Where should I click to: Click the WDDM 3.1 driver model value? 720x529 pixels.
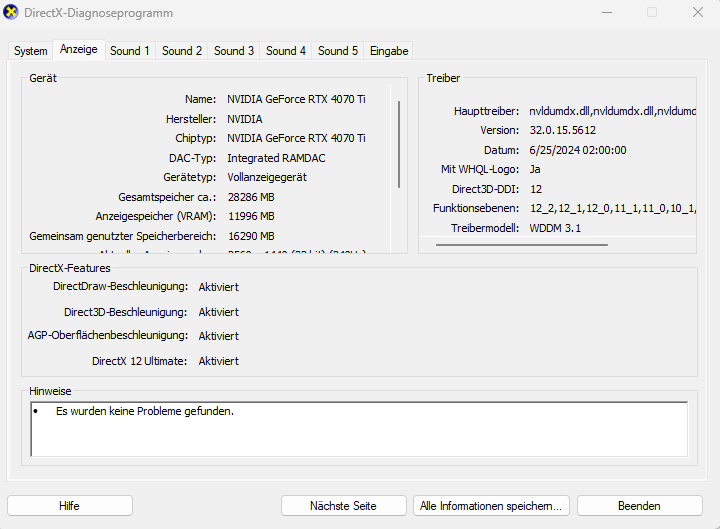pyautogui.click(x=555, y=228)
